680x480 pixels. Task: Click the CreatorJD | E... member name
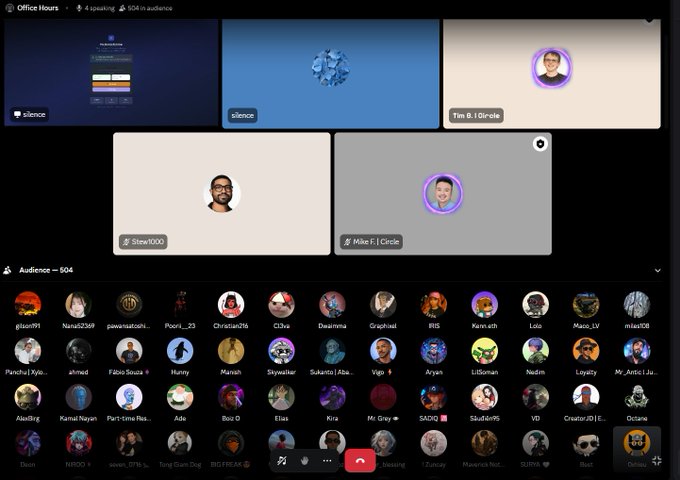pyautogui.click(x=585, y=418)
